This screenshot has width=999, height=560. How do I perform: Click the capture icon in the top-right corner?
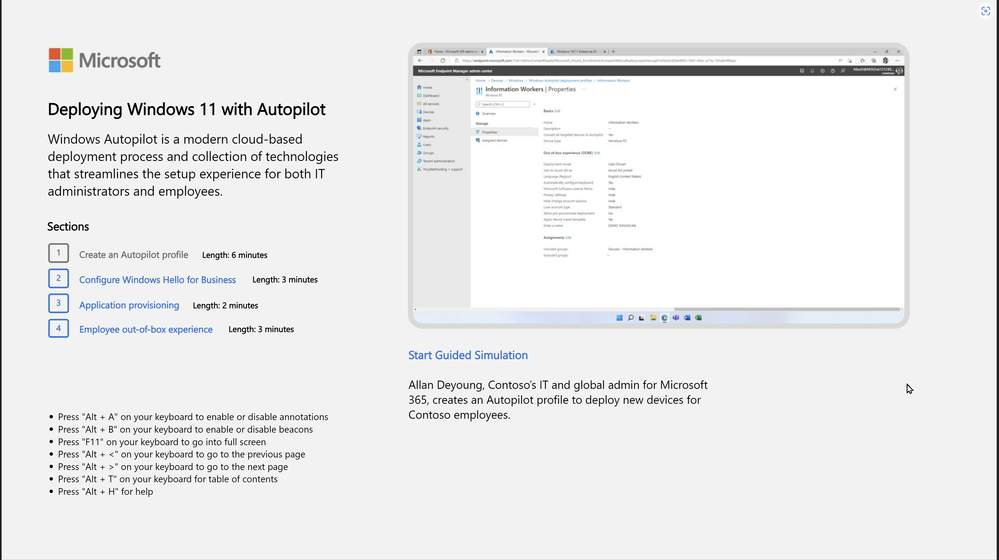coord(986,11)
